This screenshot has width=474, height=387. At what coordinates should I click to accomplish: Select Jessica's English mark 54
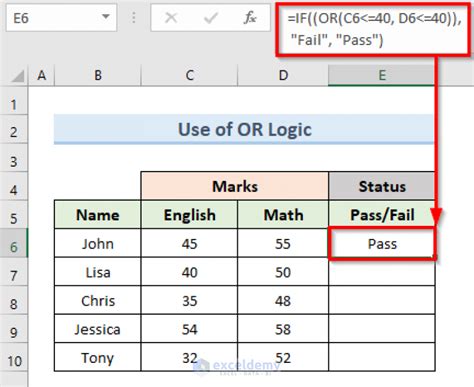coord(189,328)
